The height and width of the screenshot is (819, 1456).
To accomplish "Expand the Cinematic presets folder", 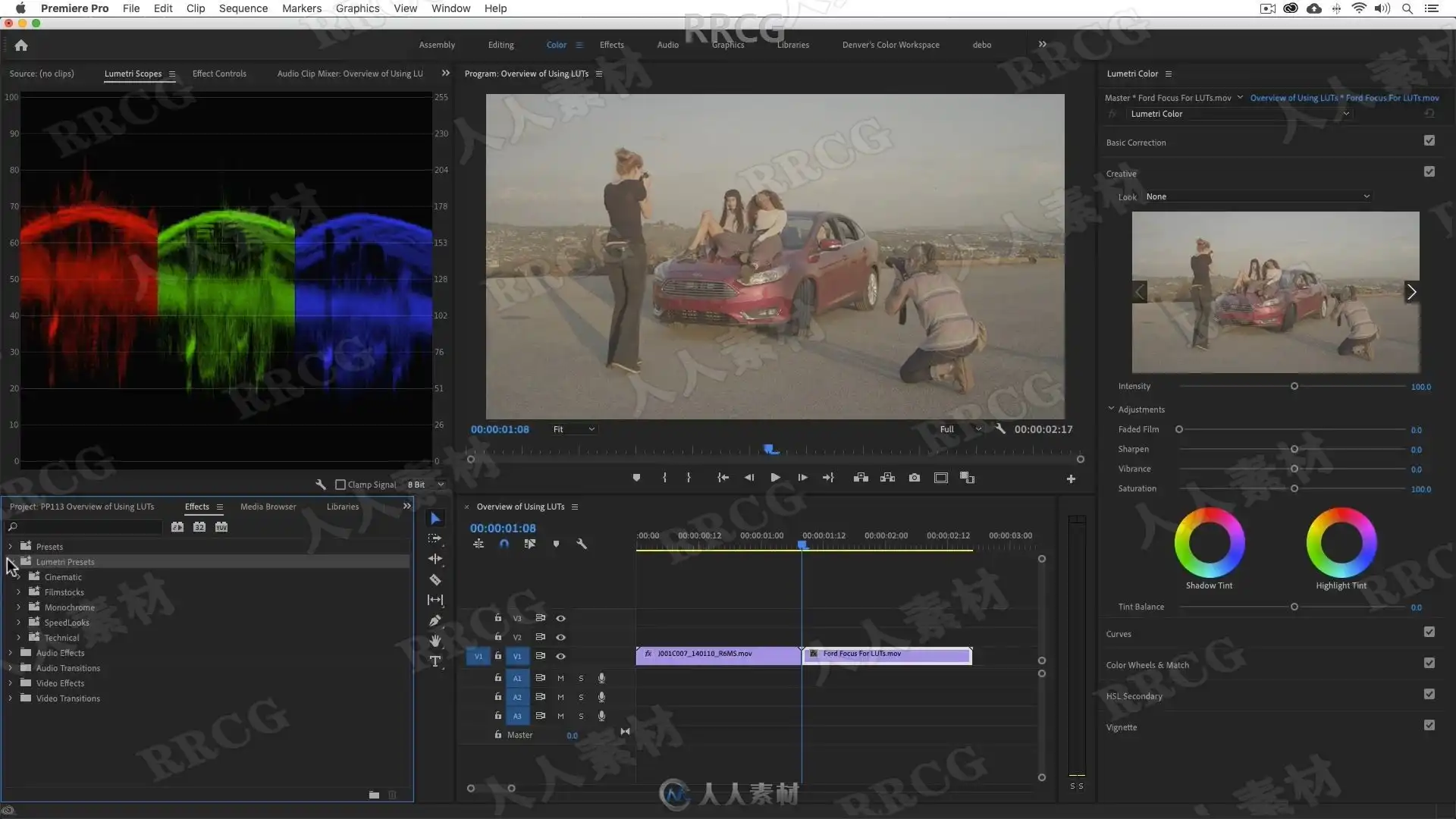I will 19,577.
